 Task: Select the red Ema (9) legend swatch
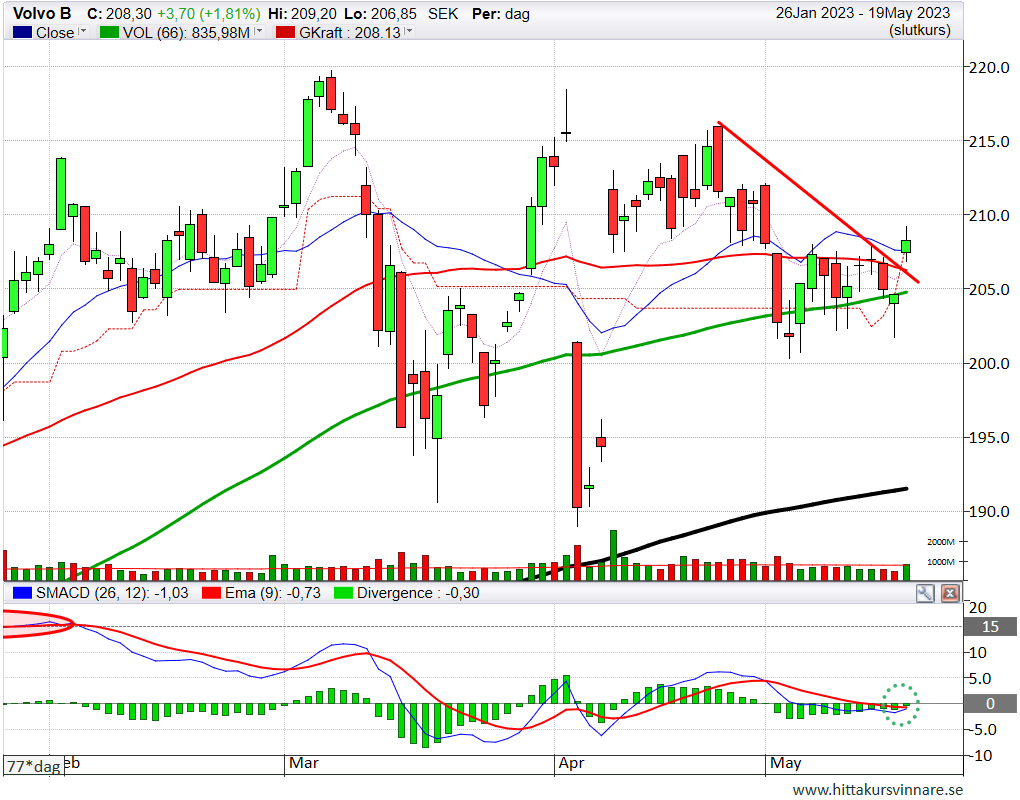211,593
